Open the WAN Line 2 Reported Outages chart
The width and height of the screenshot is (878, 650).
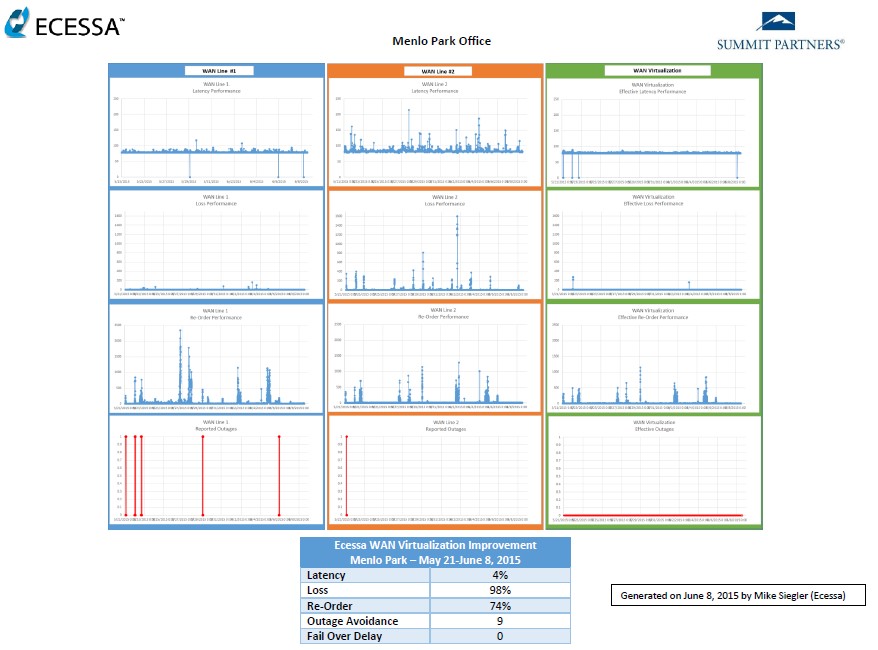(435, 470)
